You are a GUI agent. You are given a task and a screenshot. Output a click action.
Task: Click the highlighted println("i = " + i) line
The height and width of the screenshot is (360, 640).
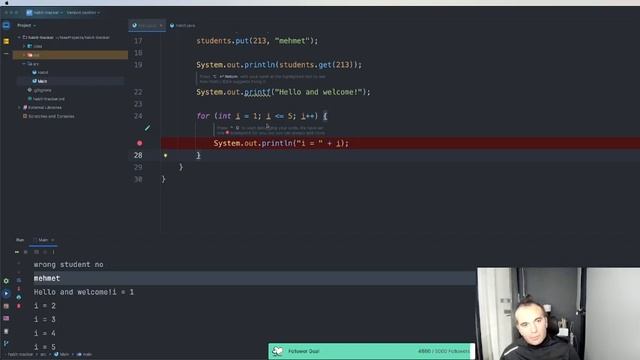click(x=281, y=143)
